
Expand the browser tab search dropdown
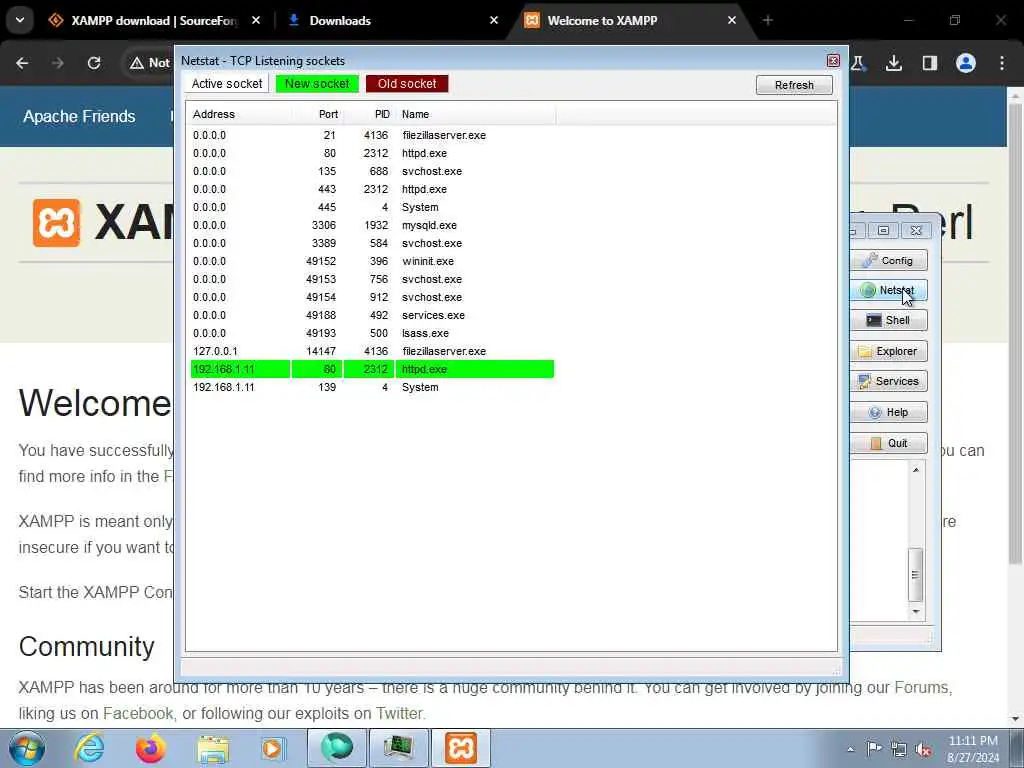pos(20,20)
